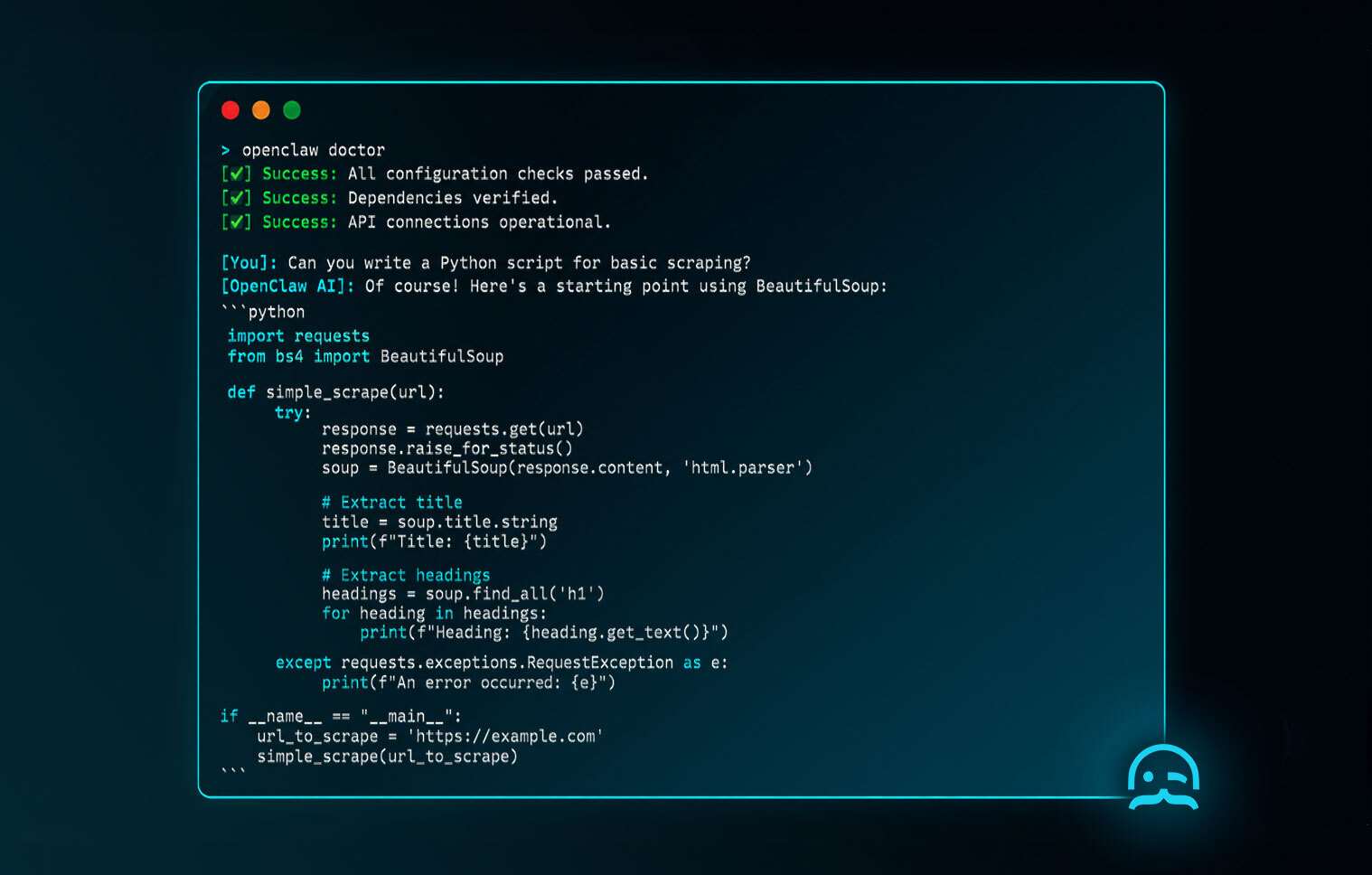This screenshot has height=875, width=1372.
Task: Click the line 'for heading in headings:'
Action: click(x=434, y=614)
